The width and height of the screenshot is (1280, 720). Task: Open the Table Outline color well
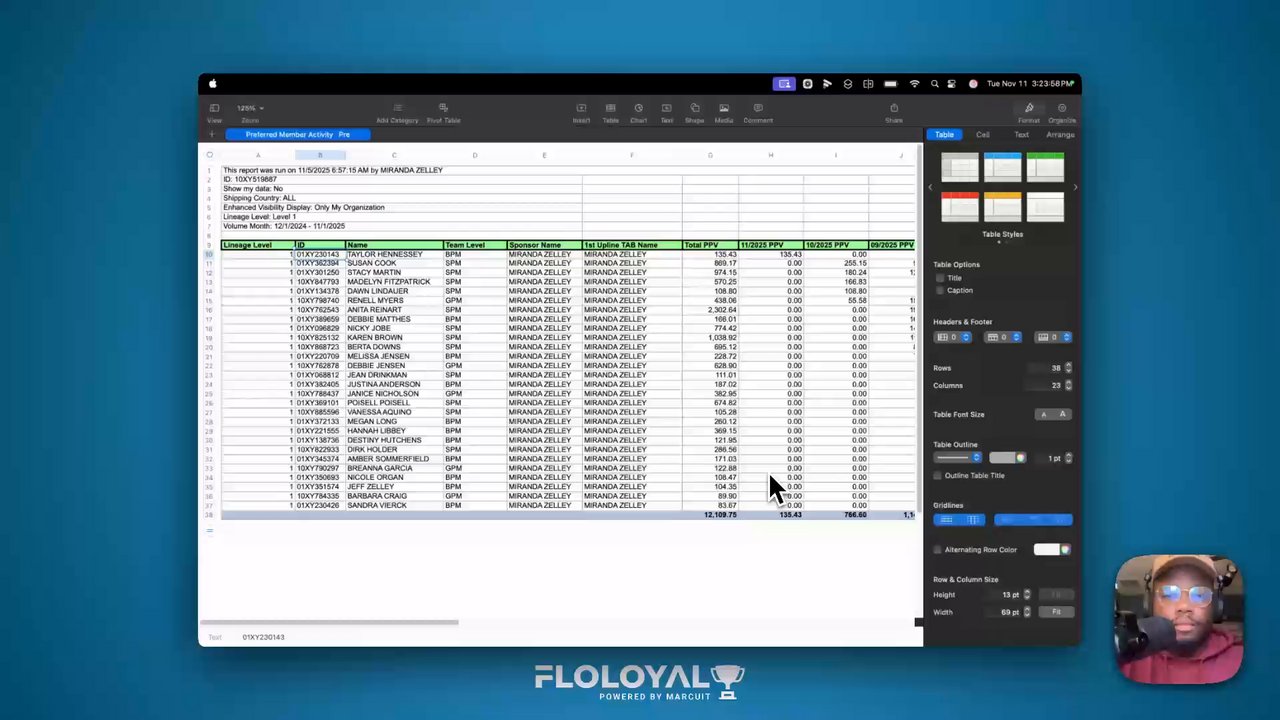tap(1007, 458)
